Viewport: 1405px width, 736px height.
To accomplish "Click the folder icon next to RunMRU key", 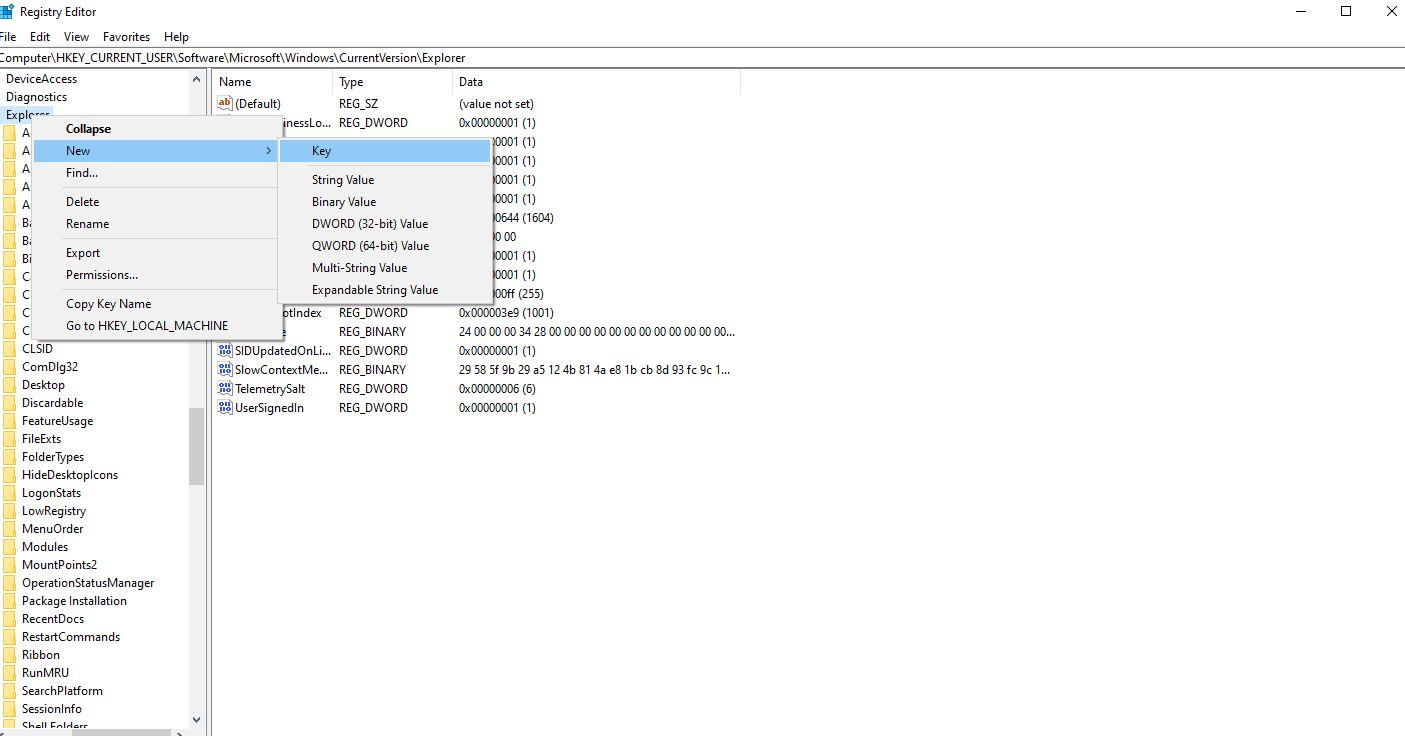I will (11, 672).
